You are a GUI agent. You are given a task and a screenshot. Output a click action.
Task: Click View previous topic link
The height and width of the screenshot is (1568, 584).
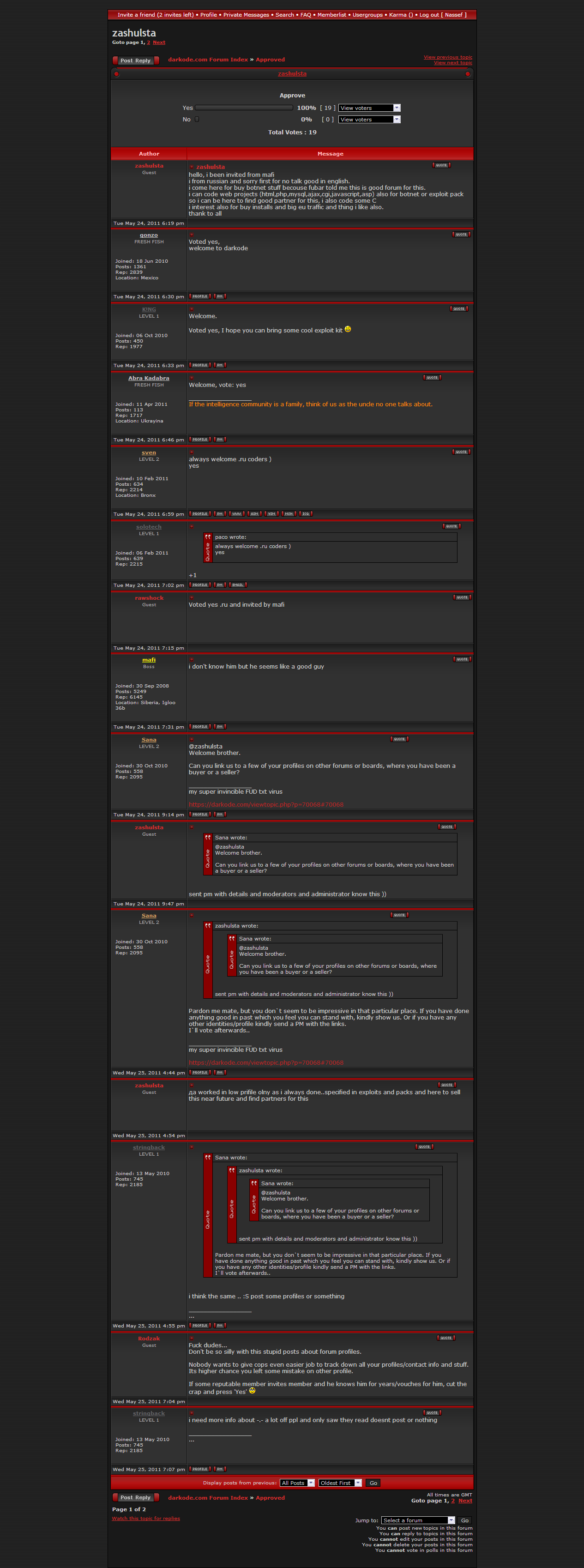click(448, 57)
